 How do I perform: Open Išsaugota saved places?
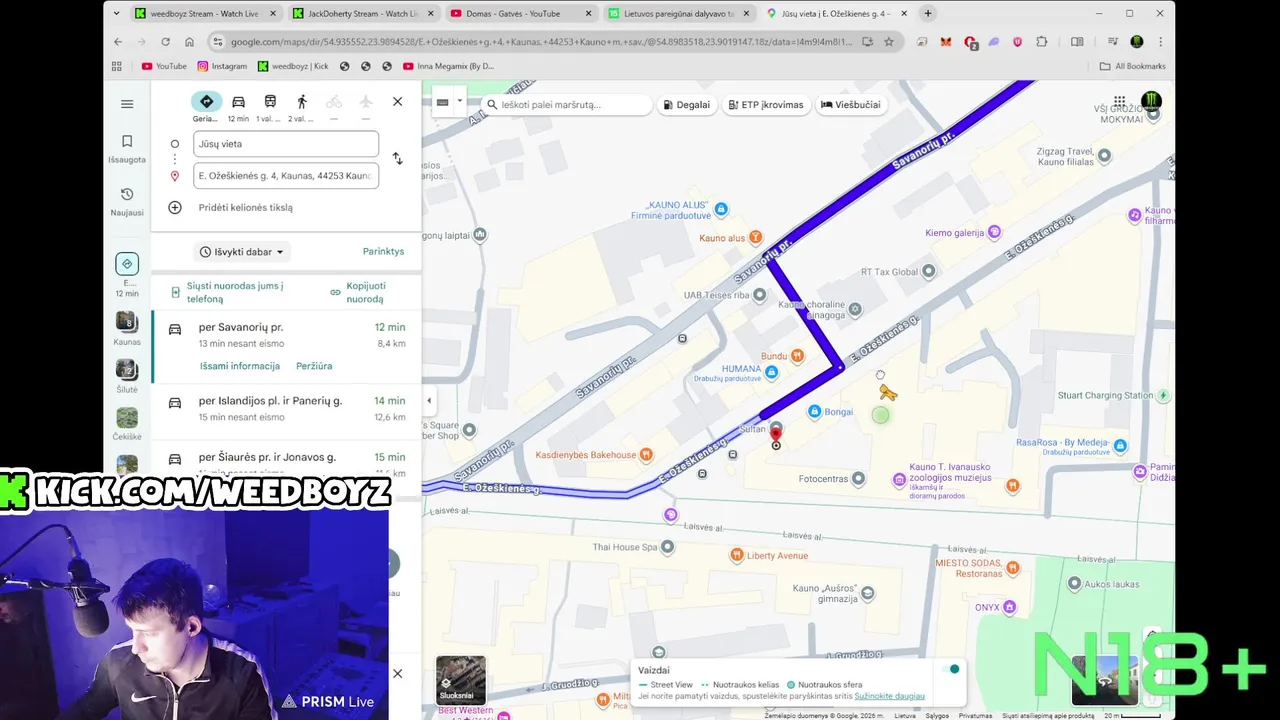pos(127,148)
